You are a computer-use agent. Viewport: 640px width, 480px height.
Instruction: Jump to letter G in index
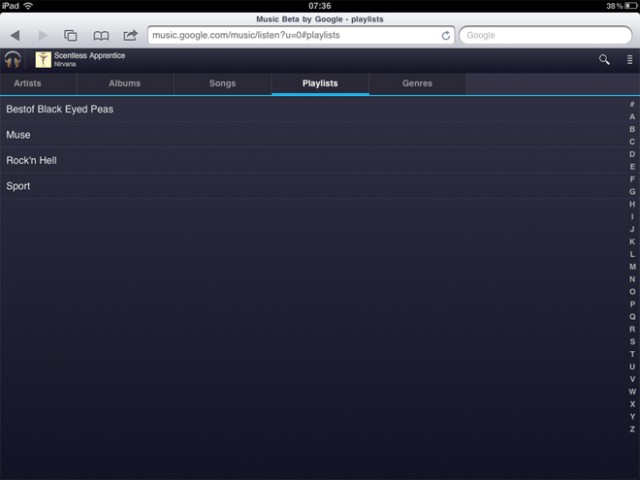(632, 191)
